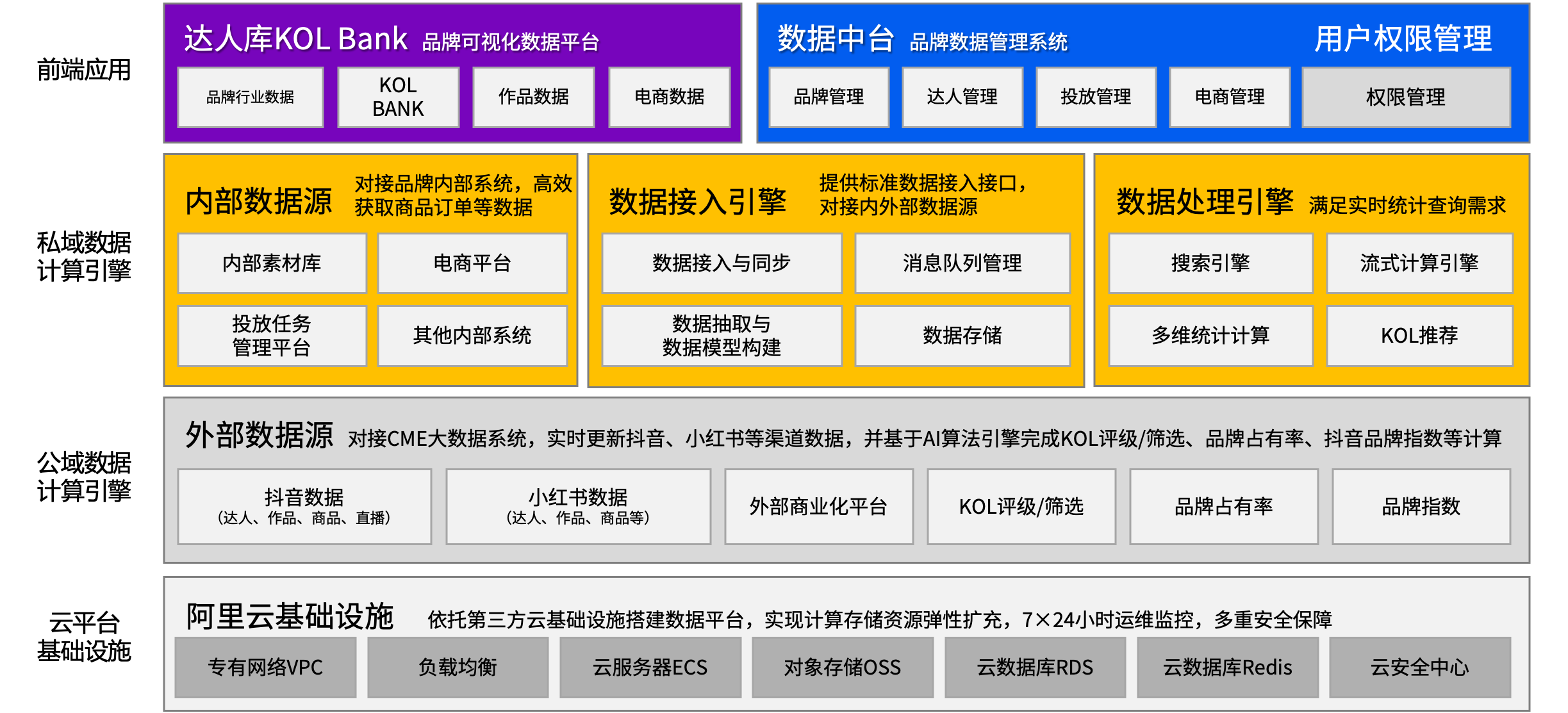Click the 数据抽取与数据模型构建 box

click(722, 336)
